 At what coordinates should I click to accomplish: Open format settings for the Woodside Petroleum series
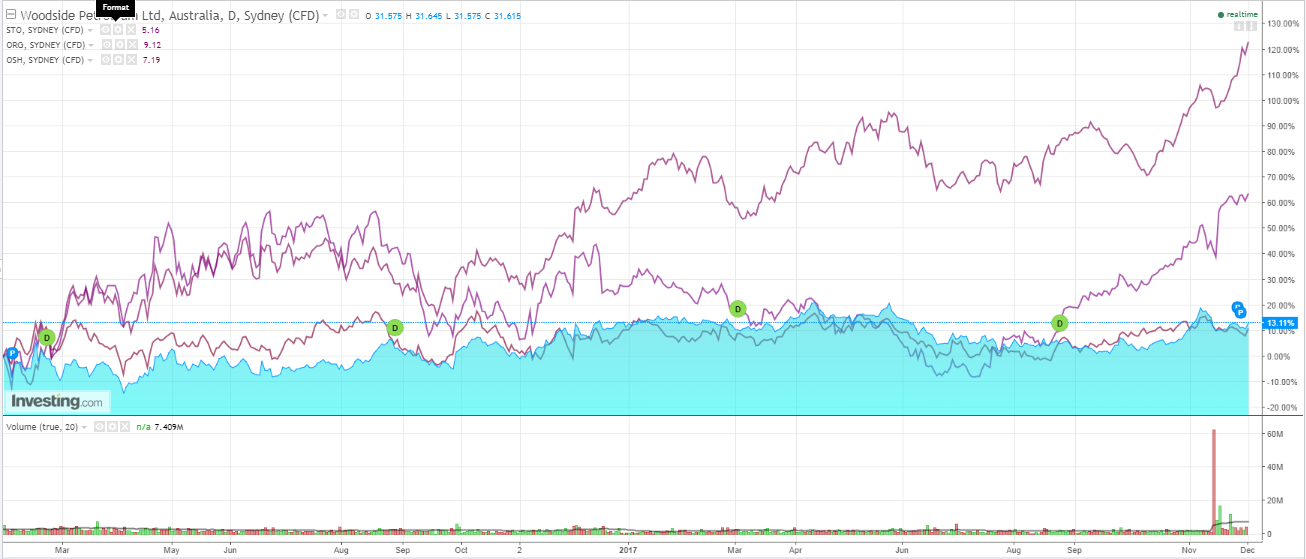tap(354, 14)
